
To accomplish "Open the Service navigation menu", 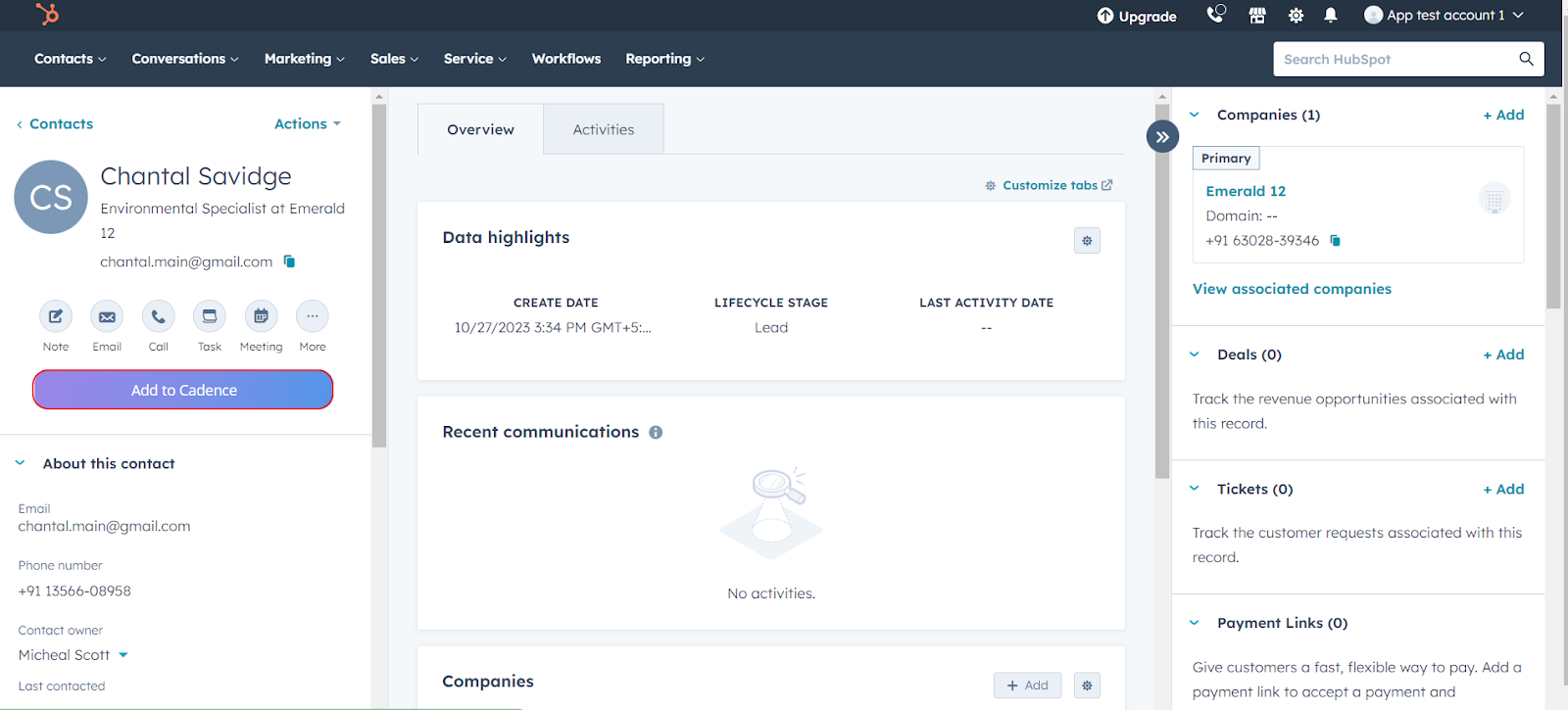I will pos(475,59).
